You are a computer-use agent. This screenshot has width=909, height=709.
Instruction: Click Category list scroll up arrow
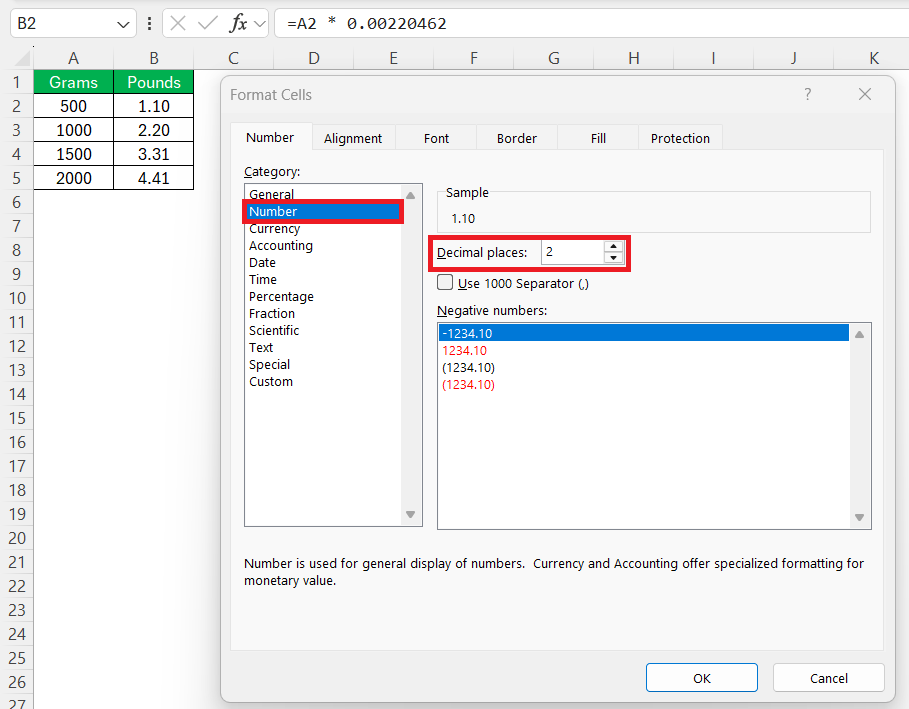point(410,195)
